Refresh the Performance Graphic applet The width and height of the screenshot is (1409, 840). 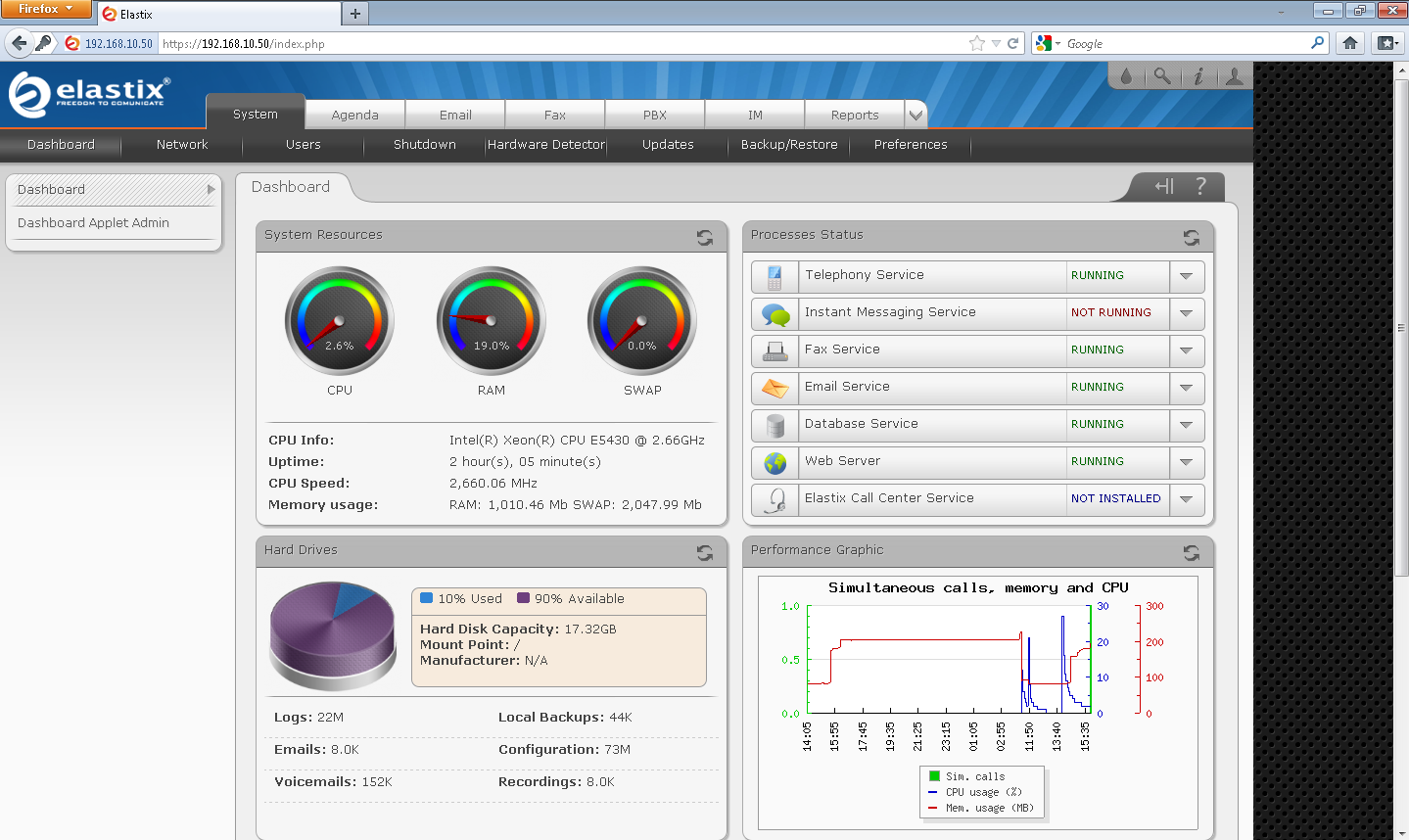1191,552
